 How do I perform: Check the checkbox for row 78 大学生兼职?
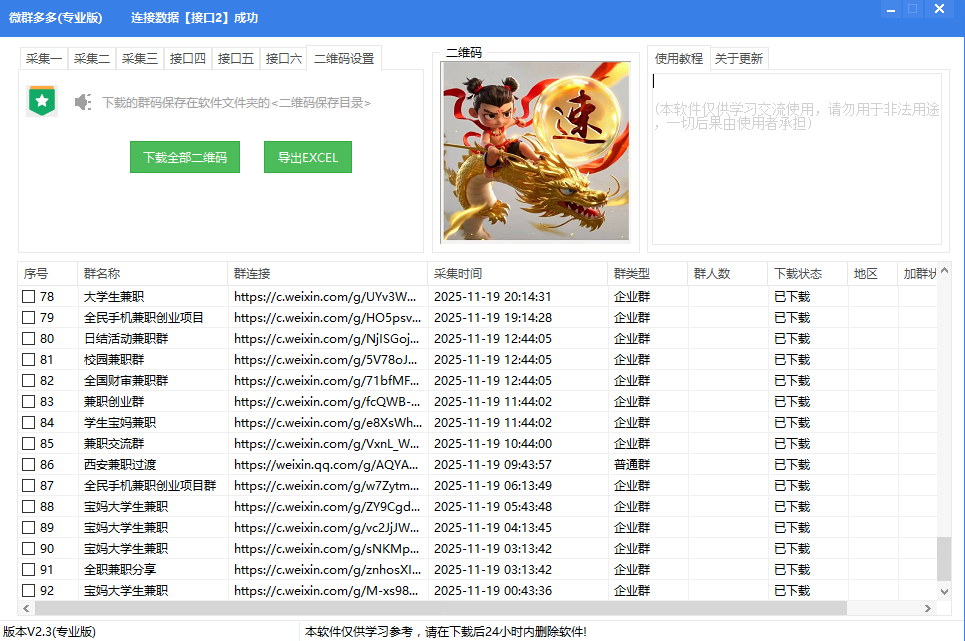26,296
